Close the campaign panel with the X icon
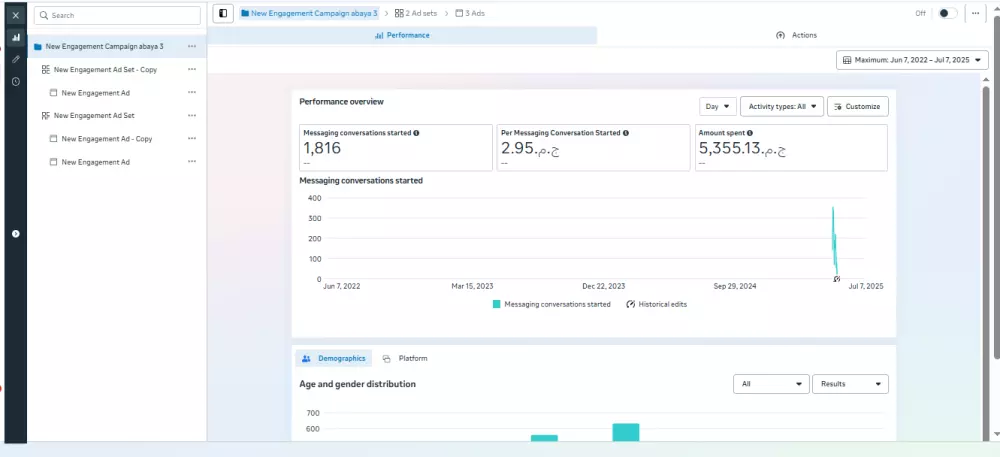This screenshot has height=457, width=1000. (x=16, y=15)
